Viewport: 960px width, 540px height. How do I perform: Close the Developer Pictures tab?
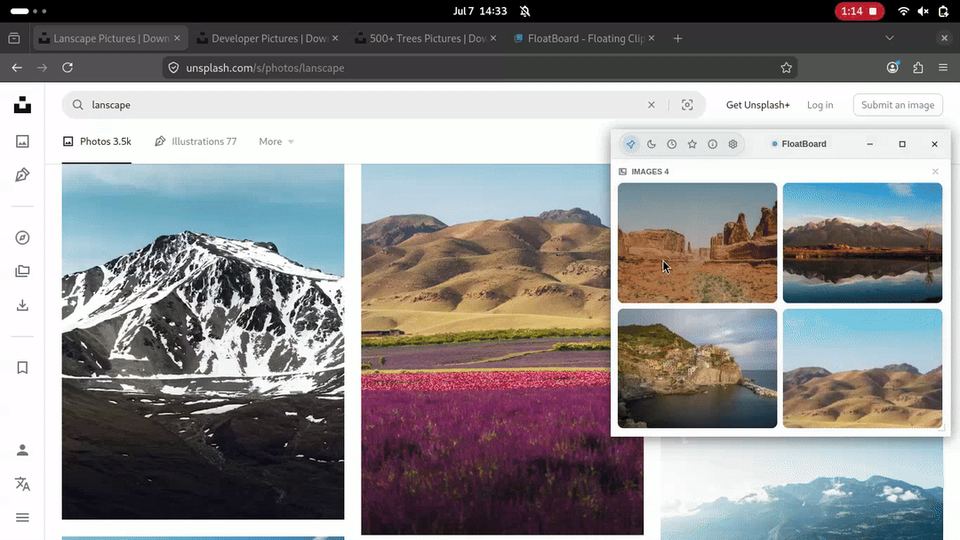[335, 38]
